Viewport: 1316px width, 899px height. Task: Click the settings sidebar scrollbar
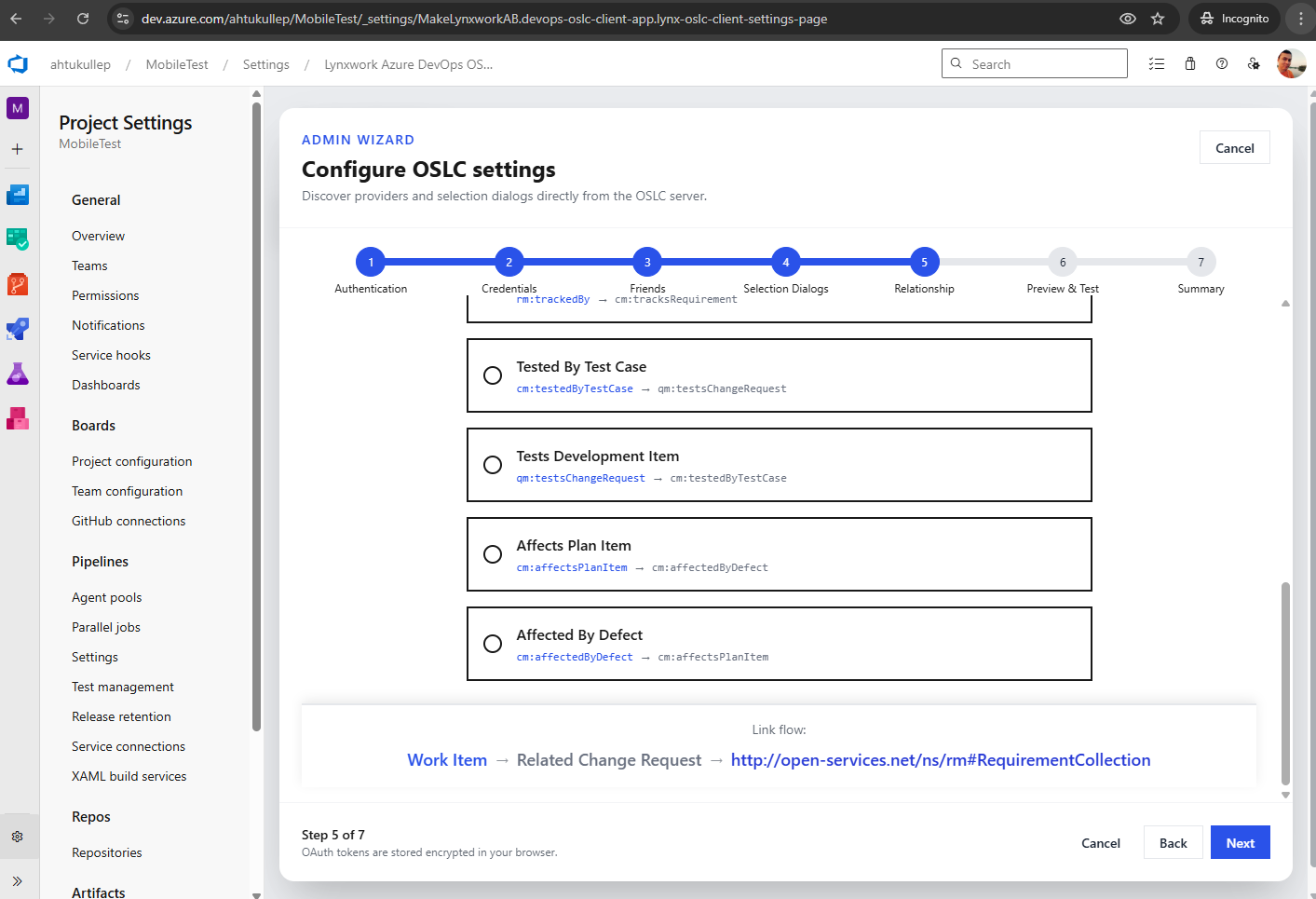pyautogui.click(x=256, y=416)
